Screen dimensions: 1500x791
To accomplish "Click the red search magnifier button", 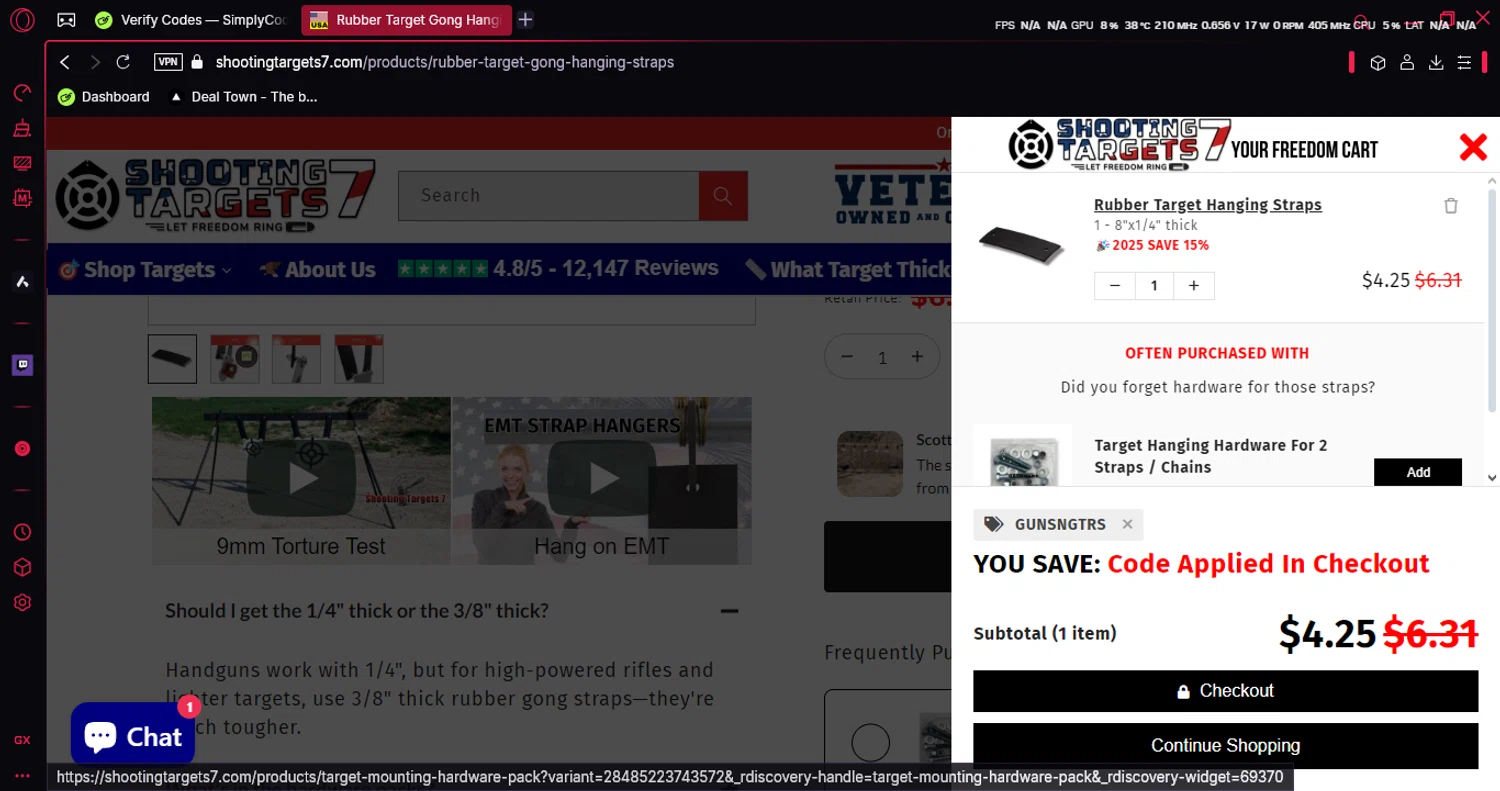I will (x=723, y=195).
